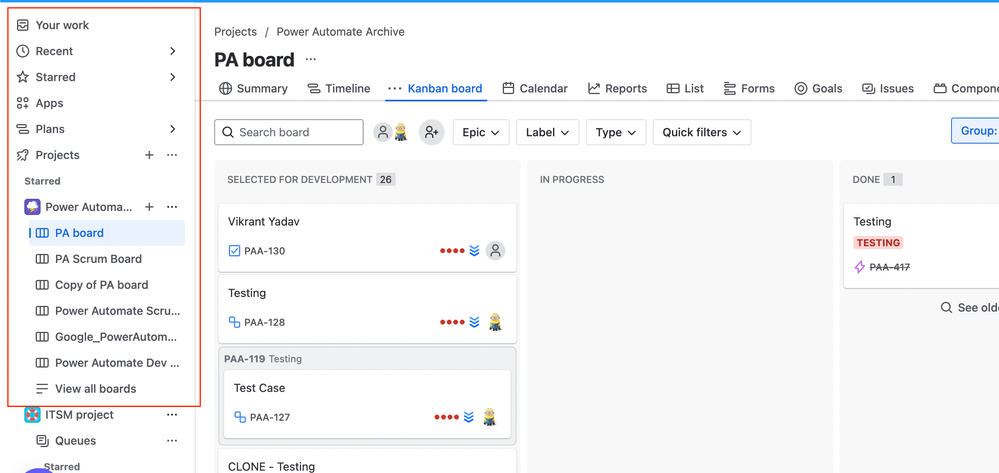Click priority icon on PAA-130 card
Screen dimensions: 999x473
click(474, 251)
